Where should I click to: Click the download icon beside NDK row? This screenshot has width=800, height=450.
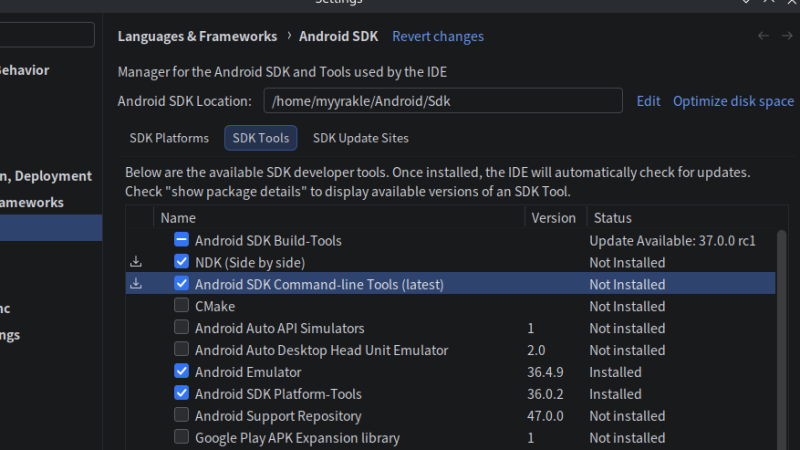(x=137, y=262)
